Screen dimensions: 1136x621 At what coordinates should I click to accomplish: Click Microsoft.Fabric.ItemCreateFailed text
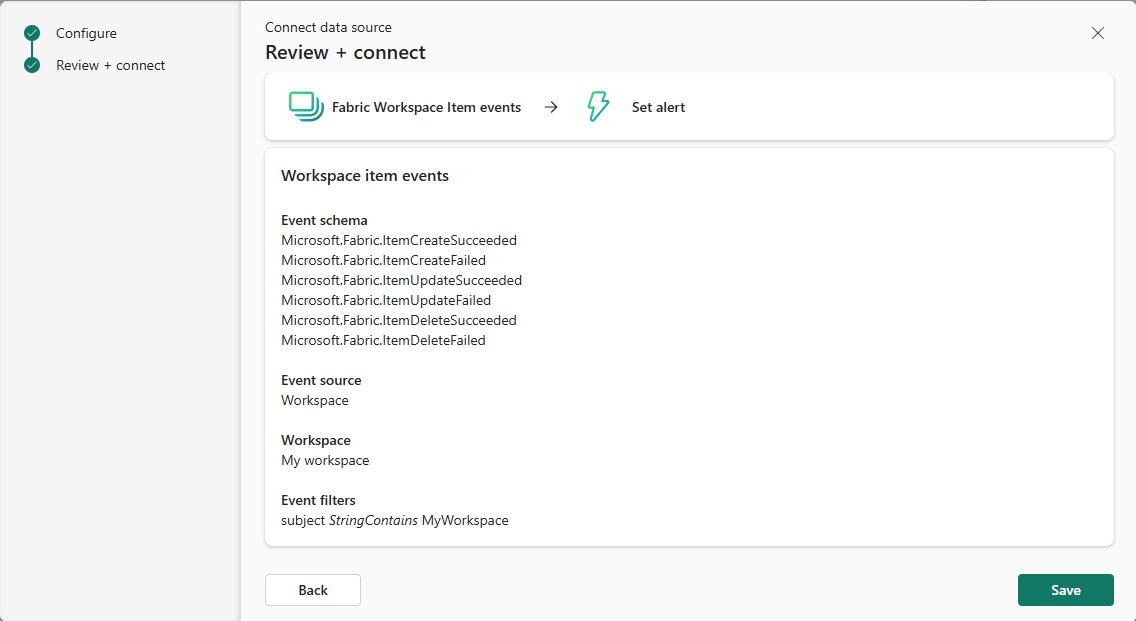tap(383, 260)
